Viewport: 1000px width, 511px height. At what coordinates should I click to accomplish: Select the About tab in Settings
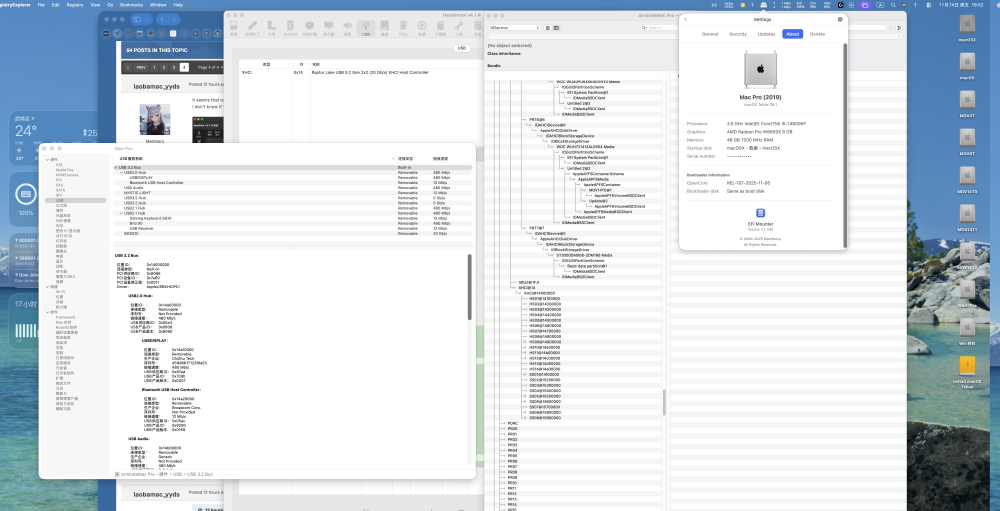coord(793,34)
